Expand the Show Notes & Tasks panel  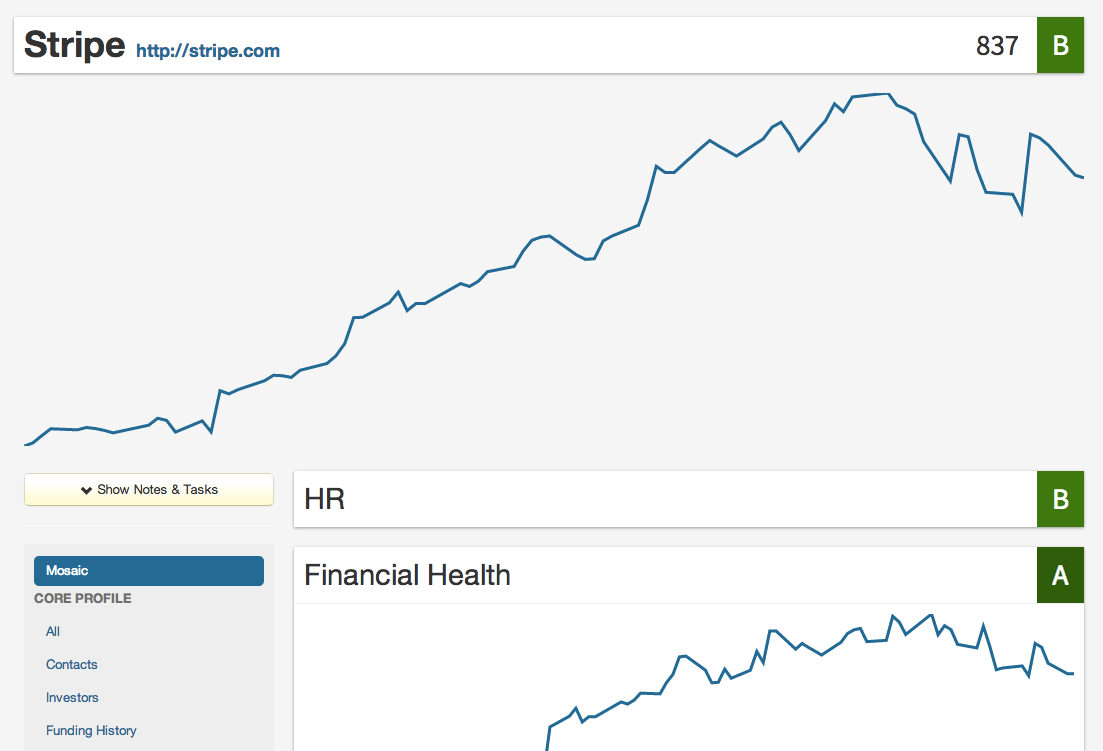point(149,490)
